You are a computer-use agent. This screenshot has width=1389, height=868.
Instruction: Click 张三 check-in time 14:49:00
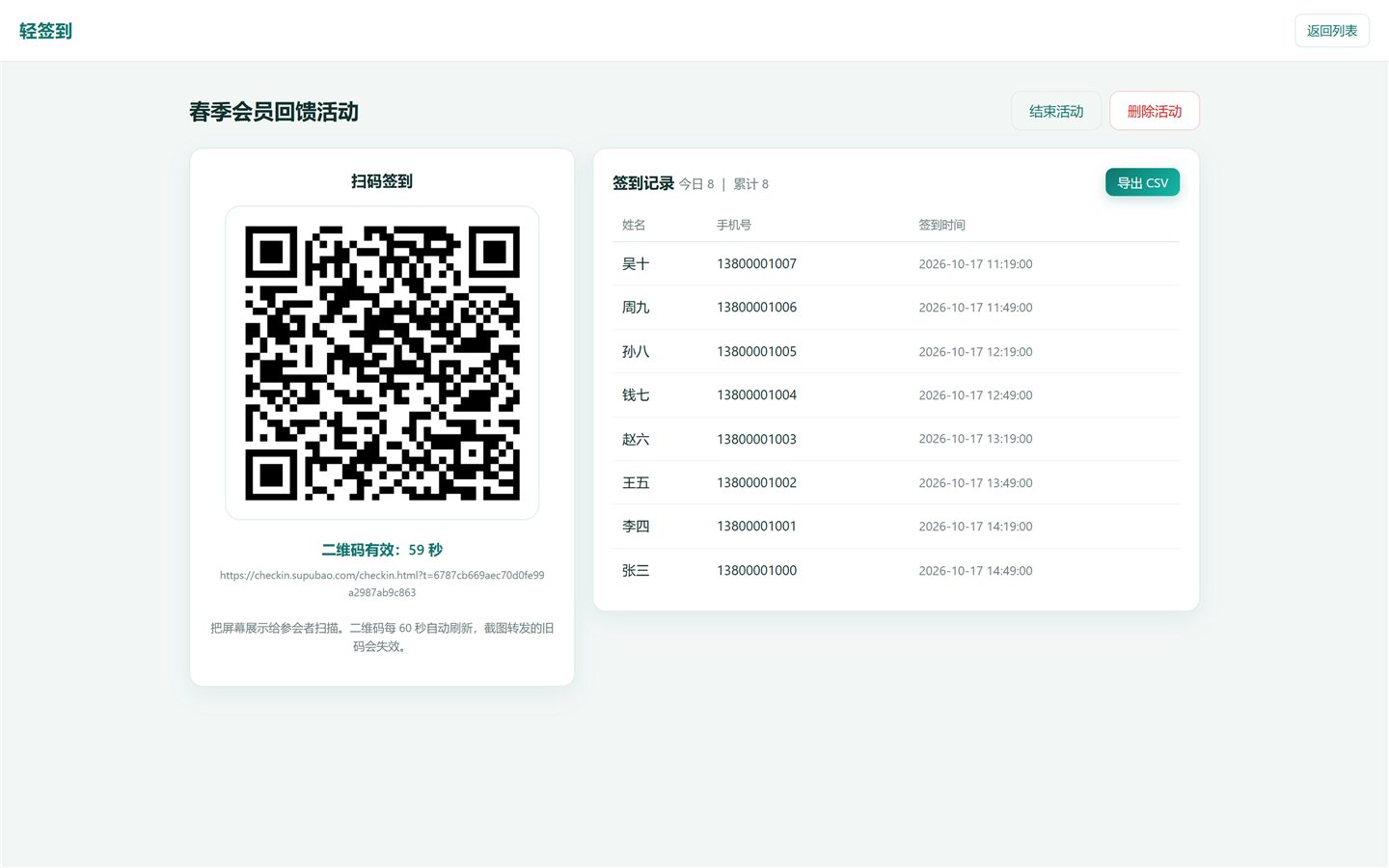[975, 571]
